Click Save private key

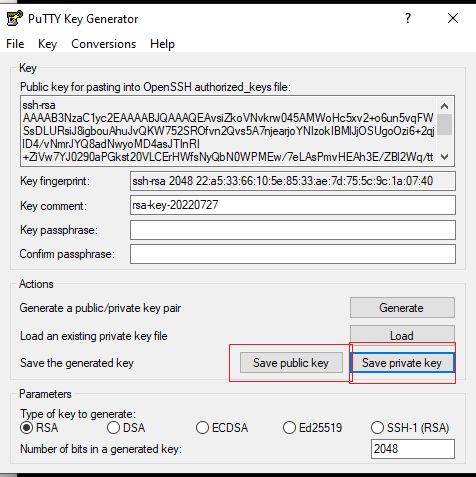[x=402, y=363]
